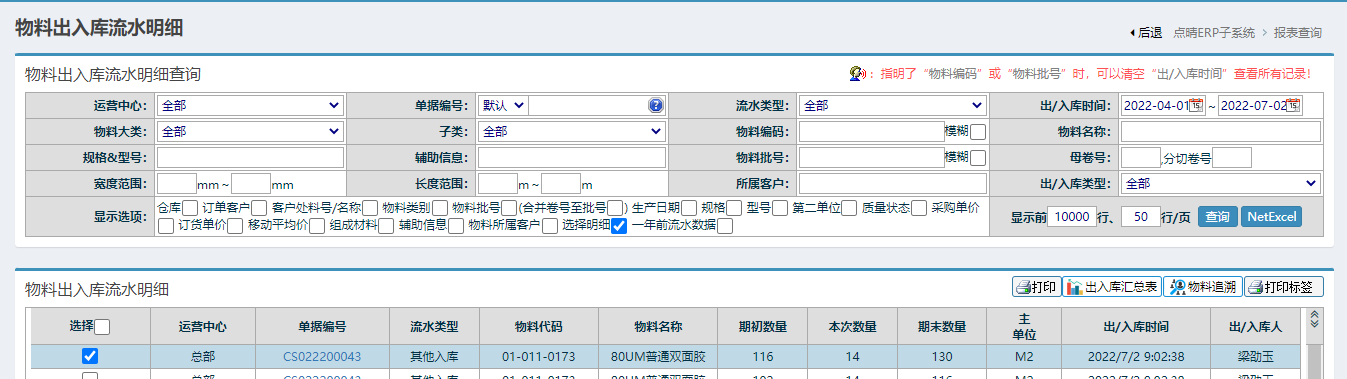Uncheck the 选择明细 display option
This screenshot has height=379, width=1347.
pyautogui.click(x=619, y=226)
